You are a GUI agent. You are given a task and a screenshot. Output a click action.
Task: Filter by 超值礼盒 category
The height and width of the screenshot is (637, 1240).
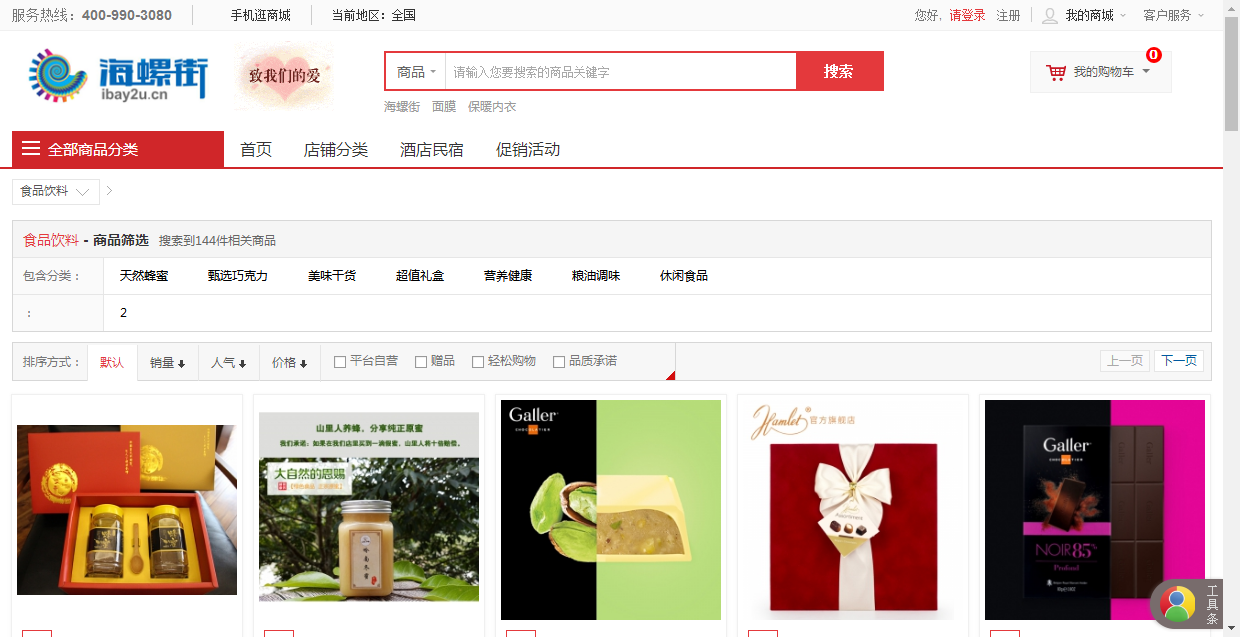click(420, 275)
